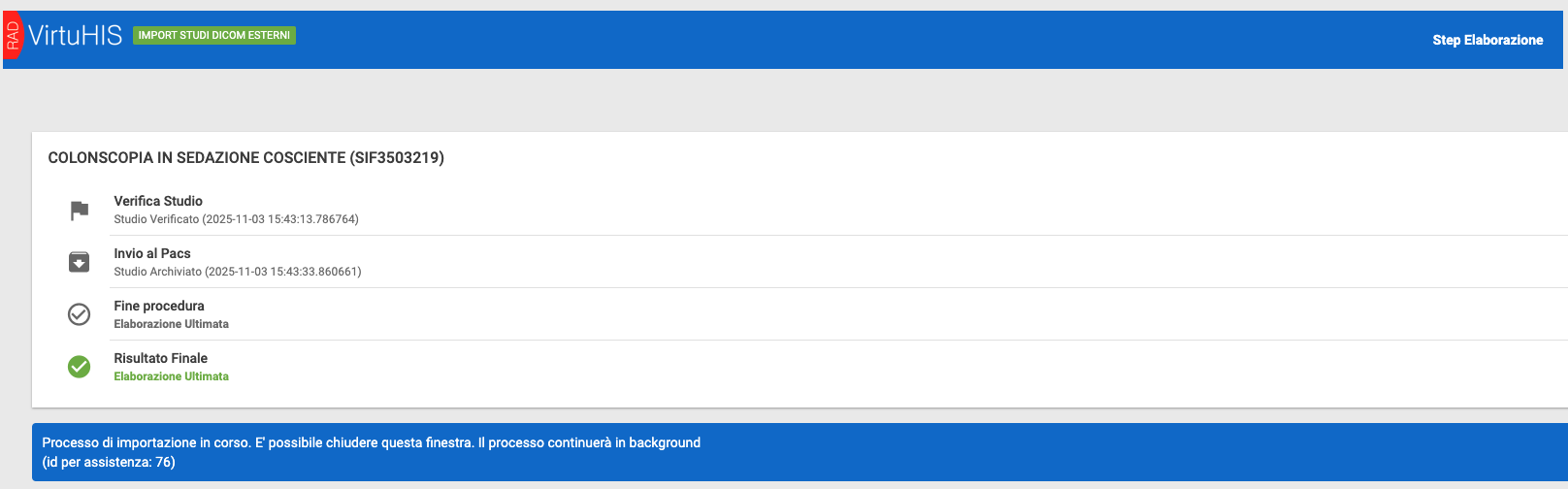The image size is (1568, 489).
Task: Click the VirtuHIS application title
Action: pos(75,36)
